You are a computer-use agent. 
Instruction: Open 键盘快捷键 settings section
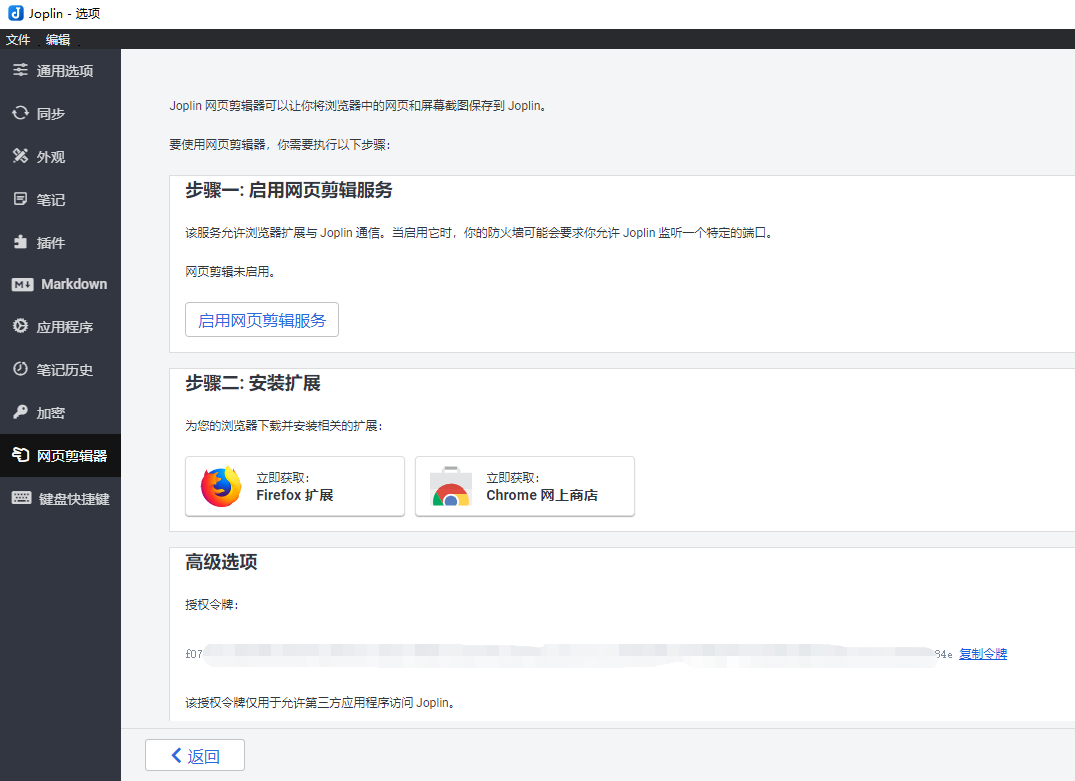pyautogui.click(x=60, y=498)
